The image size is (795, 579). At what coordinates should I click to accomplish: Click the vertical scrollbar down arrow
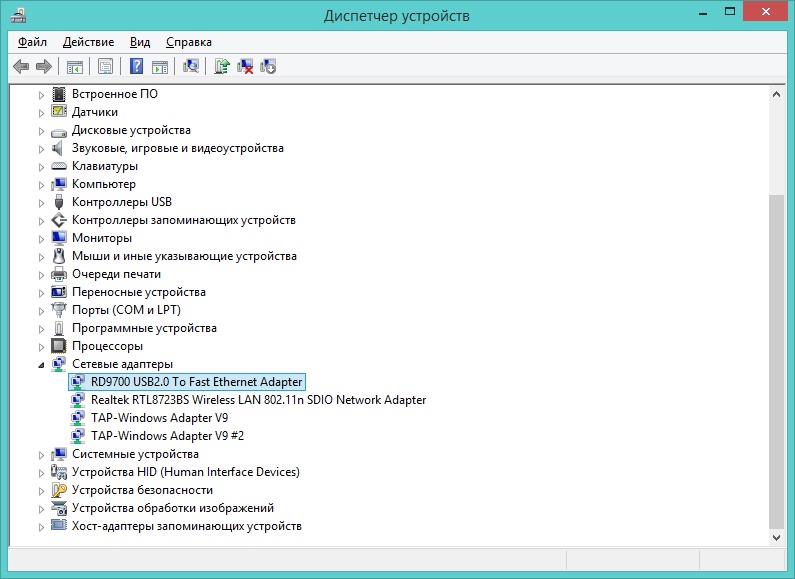(x=776, y=537)
